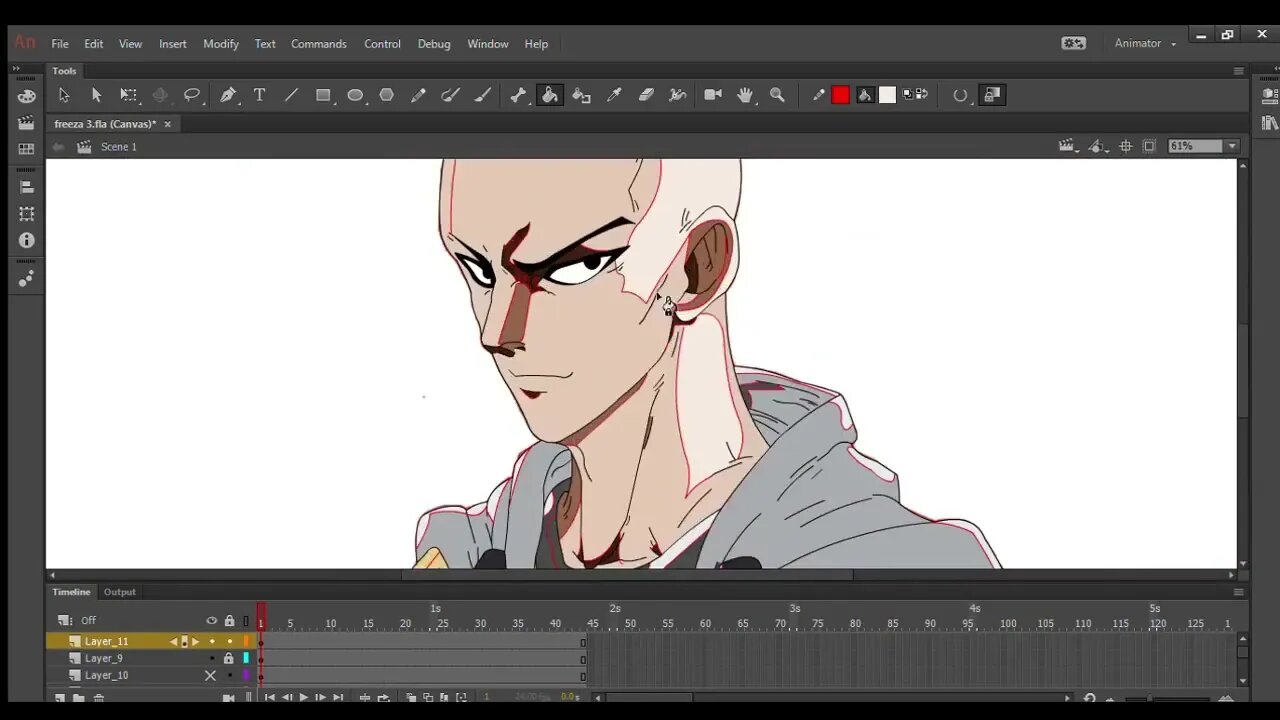This screenshot has height=720, width=1280.
Task: Choose the Oval tool
Action: (x=355, y=95)
